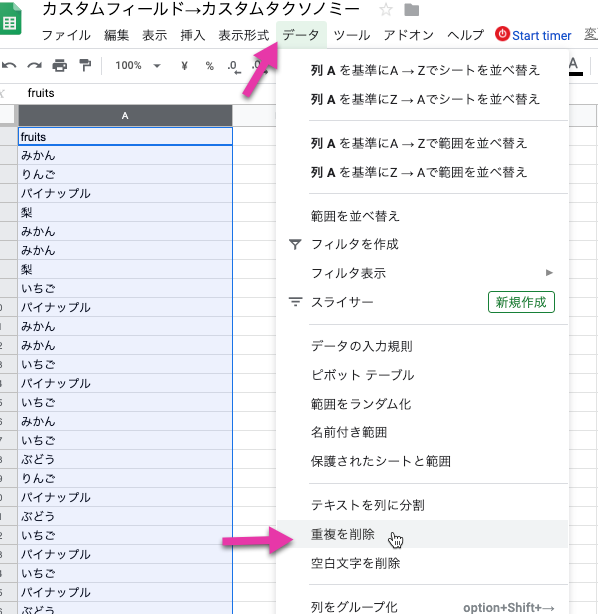598x614 pixels.
Task: Choose テキストを列に分割 menu item
Action: 422,505
